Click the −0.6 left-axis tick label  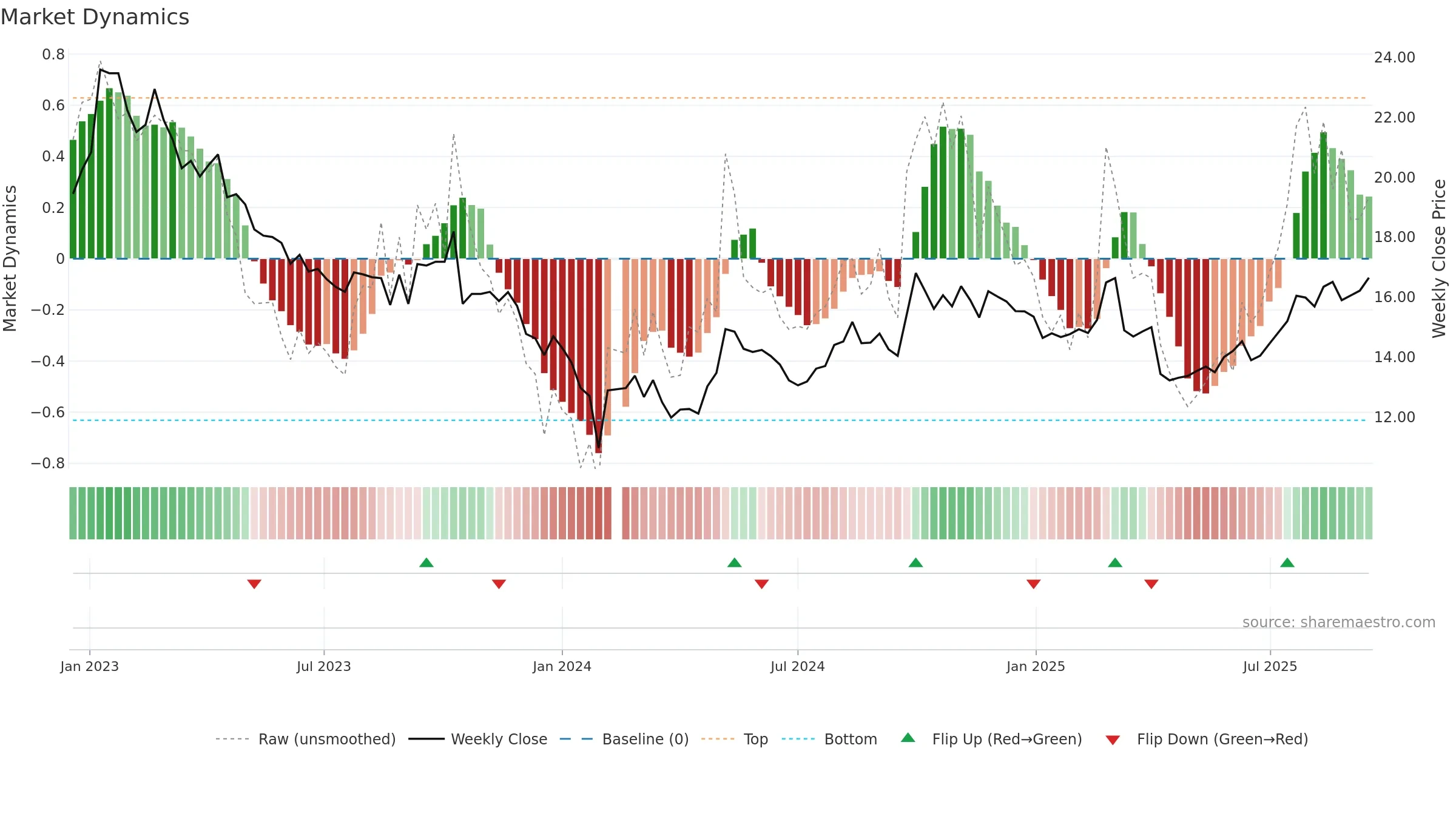click(x=48, y=413)
